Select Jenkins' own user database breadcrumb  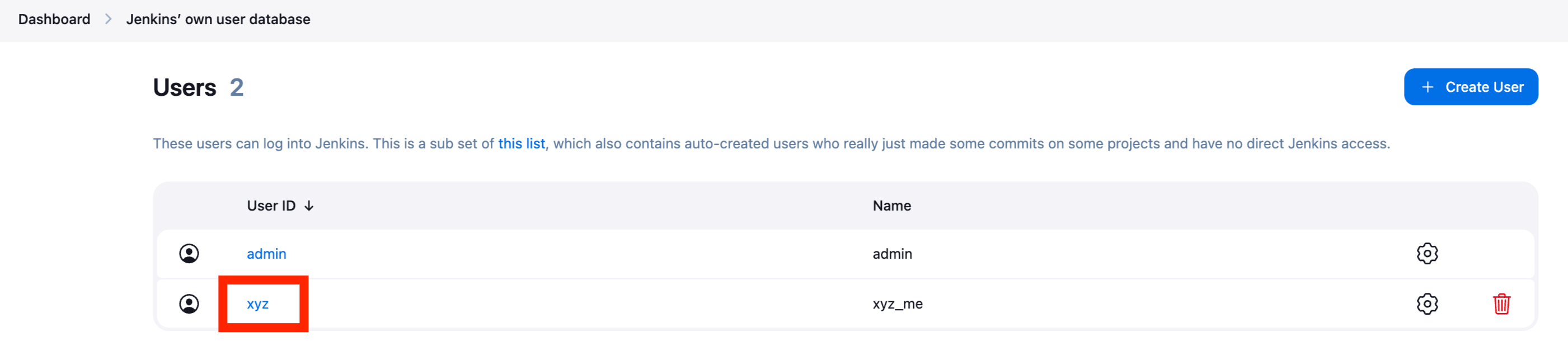(217, 19)
